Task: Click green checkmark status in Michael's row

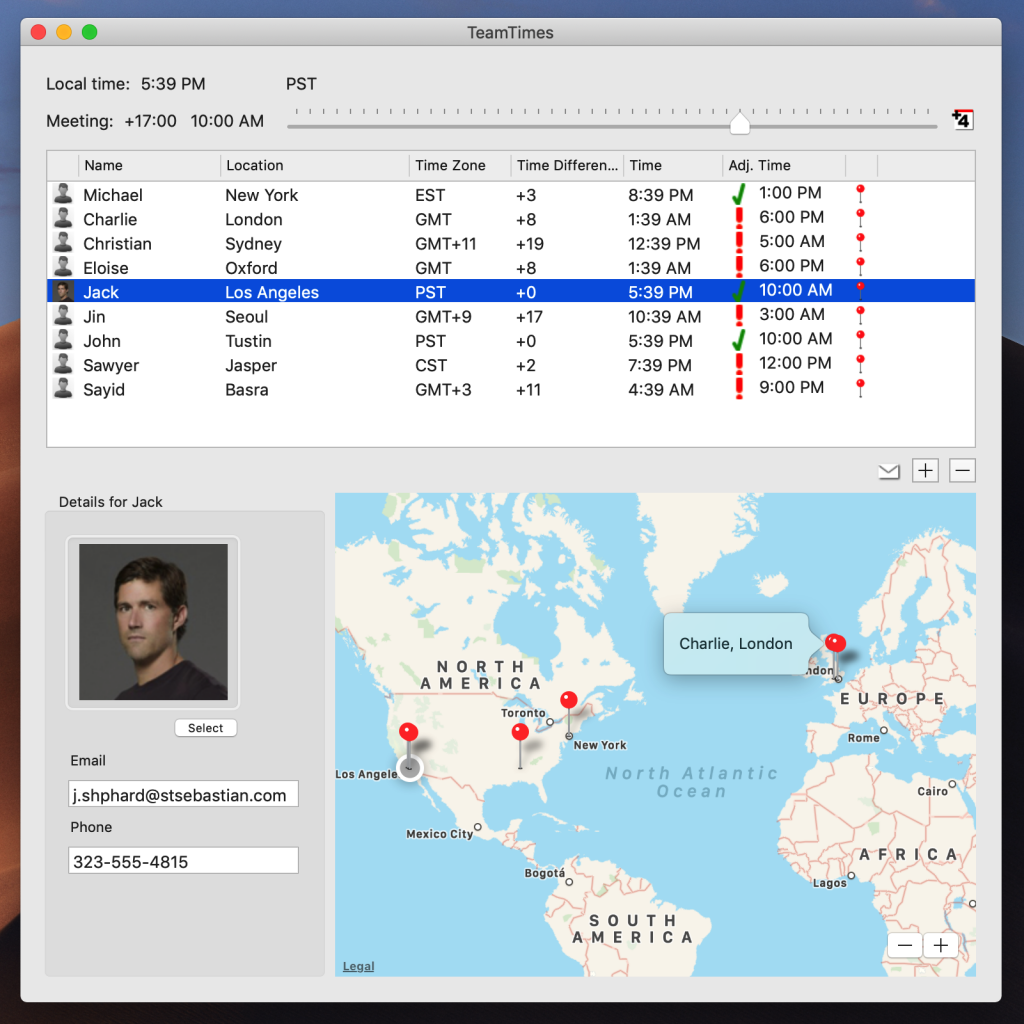Action: tap(739, 194)
